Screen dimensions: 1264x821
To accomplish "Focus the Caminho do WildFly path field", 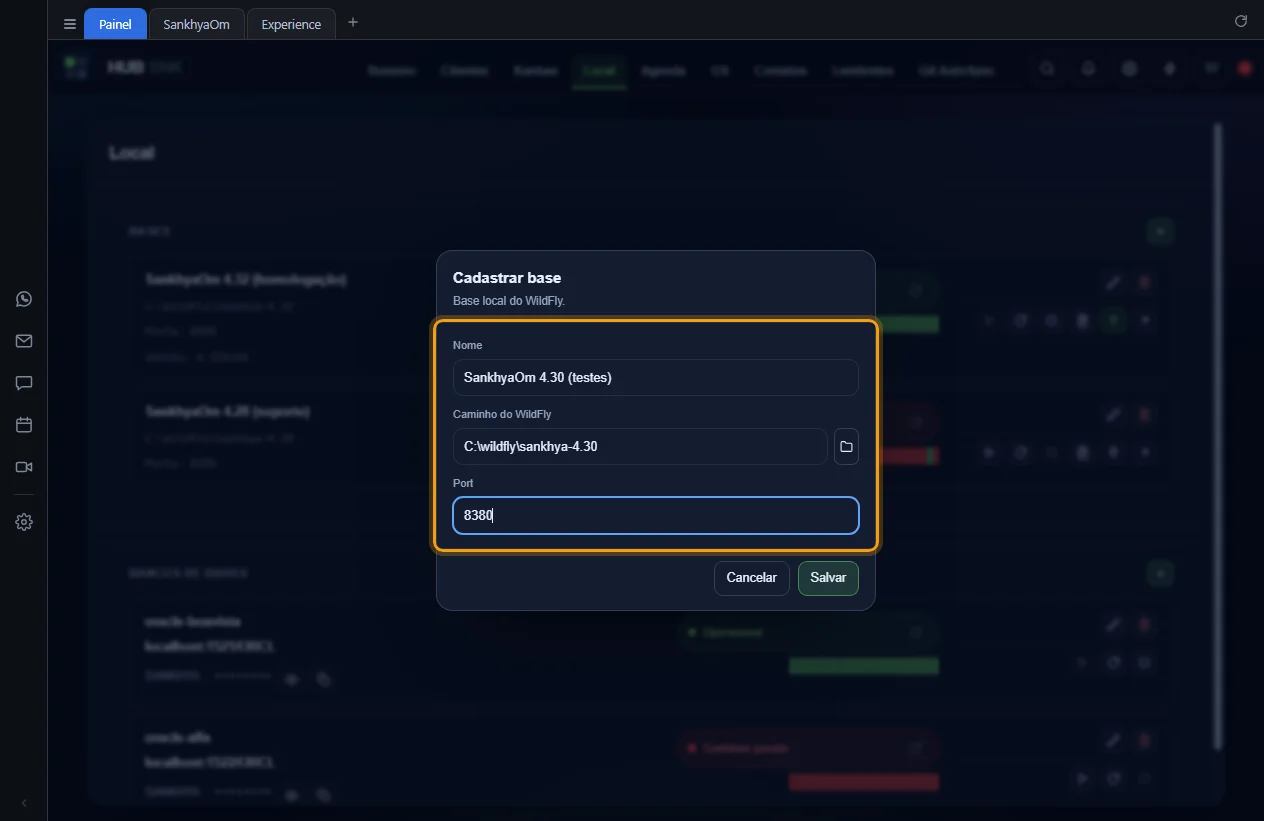I will click(640, 447).
